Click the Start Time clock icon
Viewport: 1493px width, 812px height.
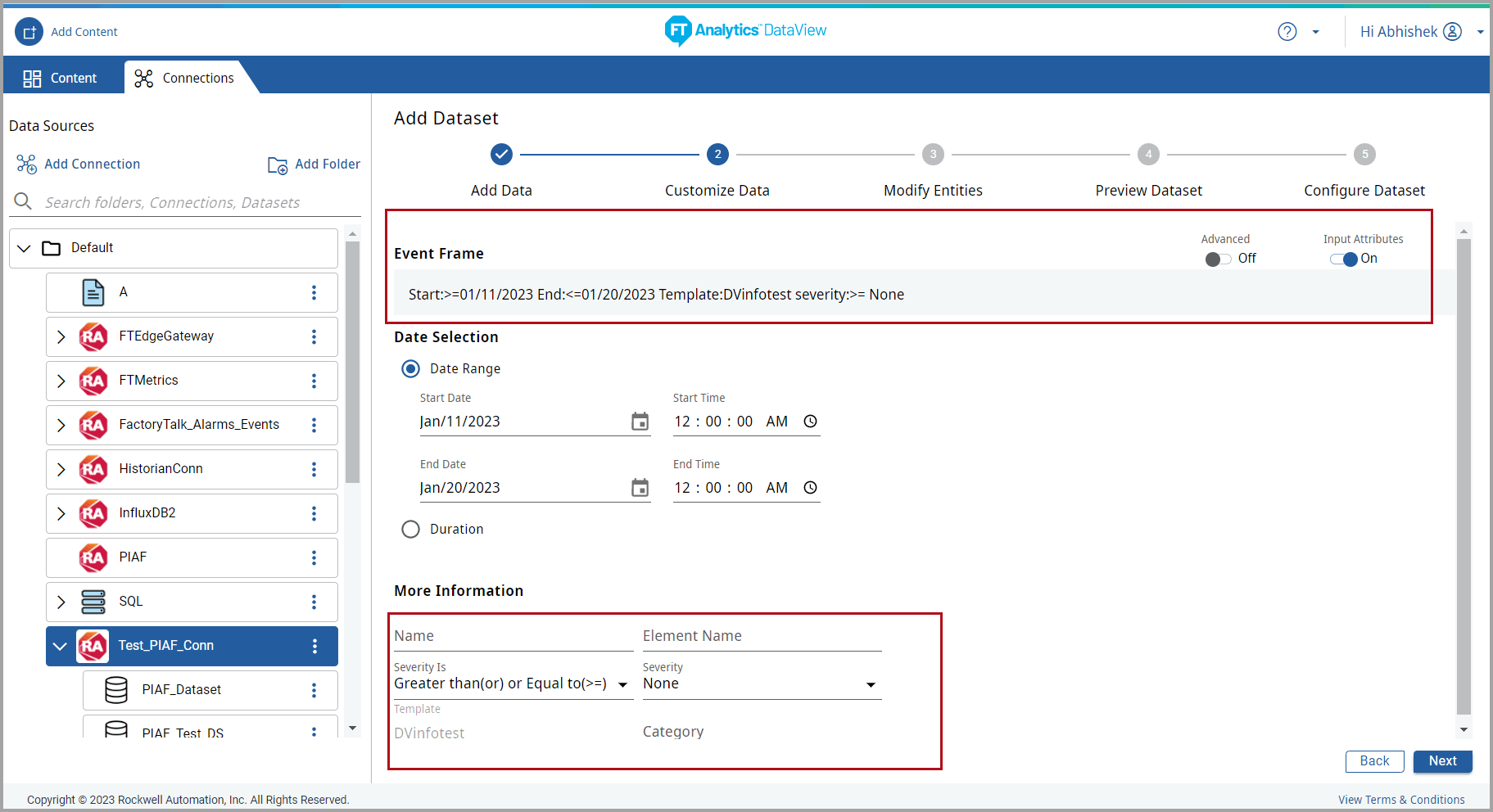point(810,422)
